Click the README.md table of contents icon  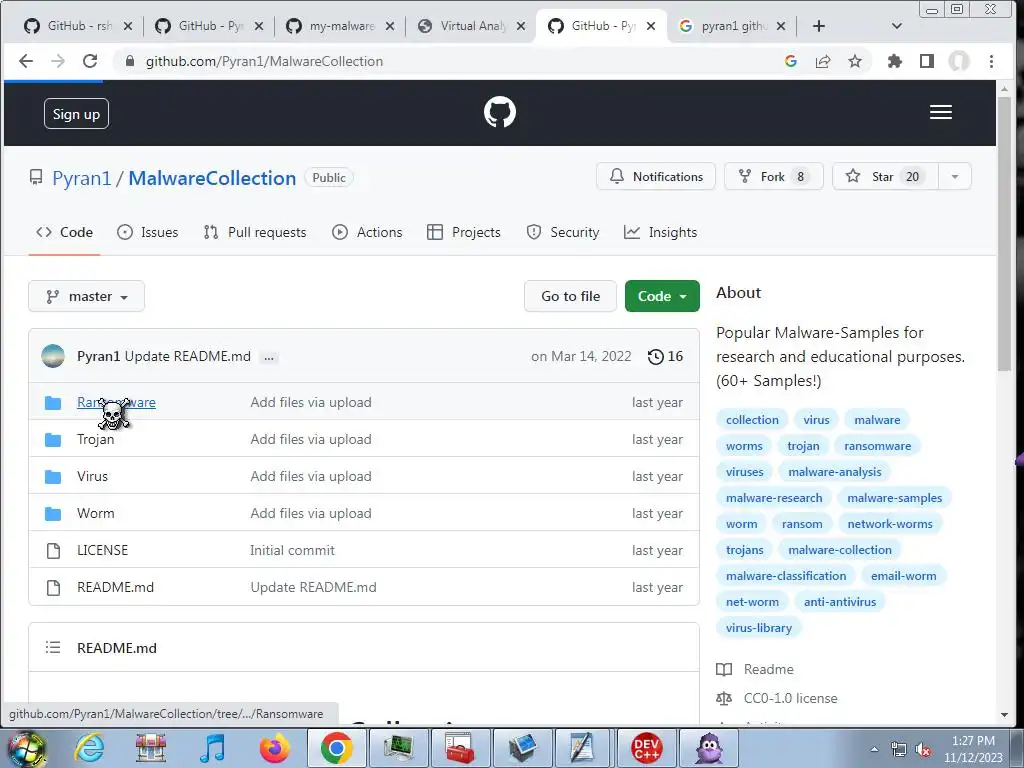click(53, 647)
